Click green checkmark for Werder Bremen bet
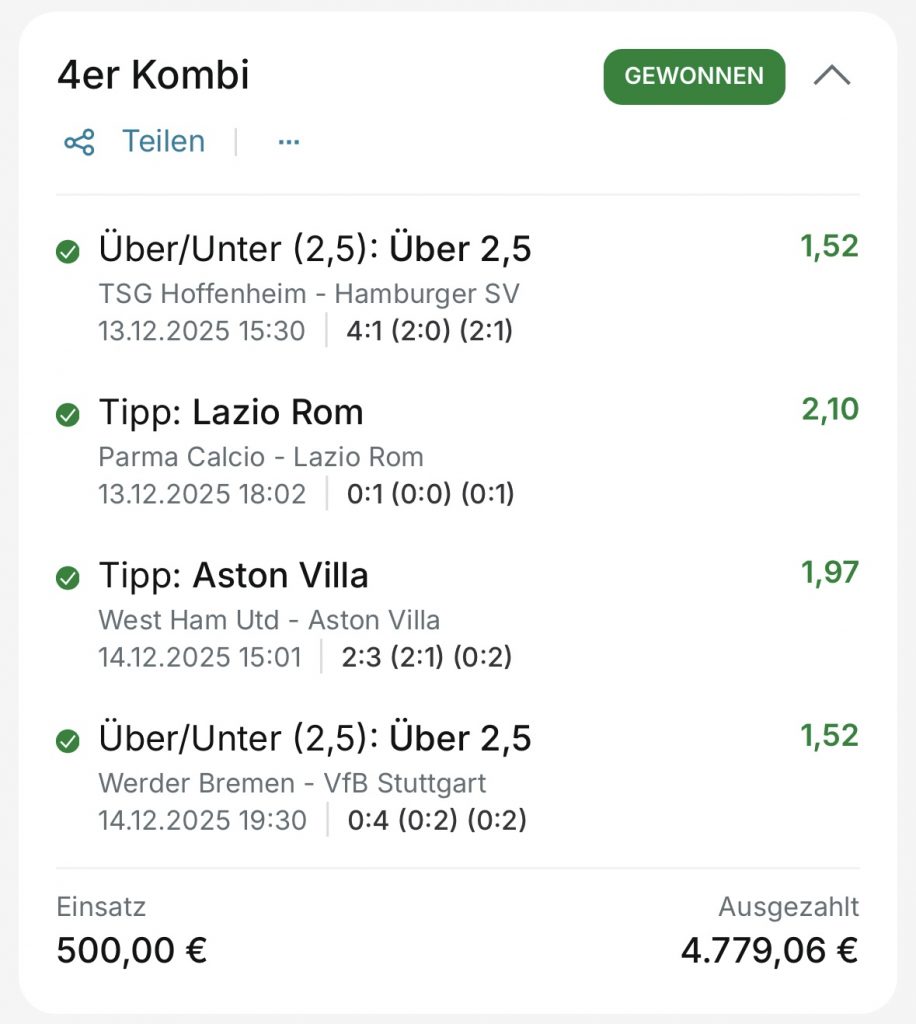 click(68, 741)
